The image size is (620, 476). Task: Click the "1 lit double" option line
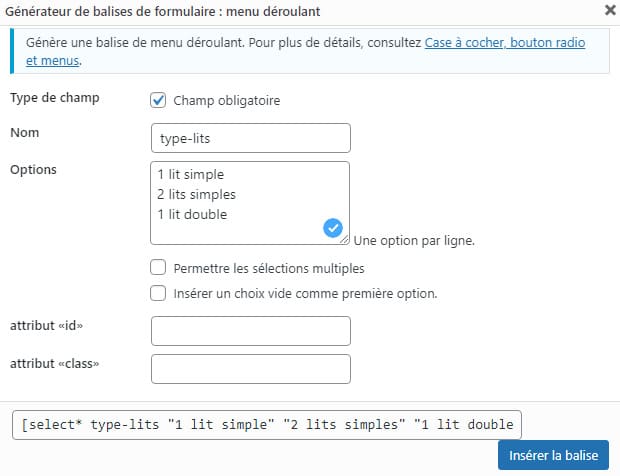pos(192,214)
